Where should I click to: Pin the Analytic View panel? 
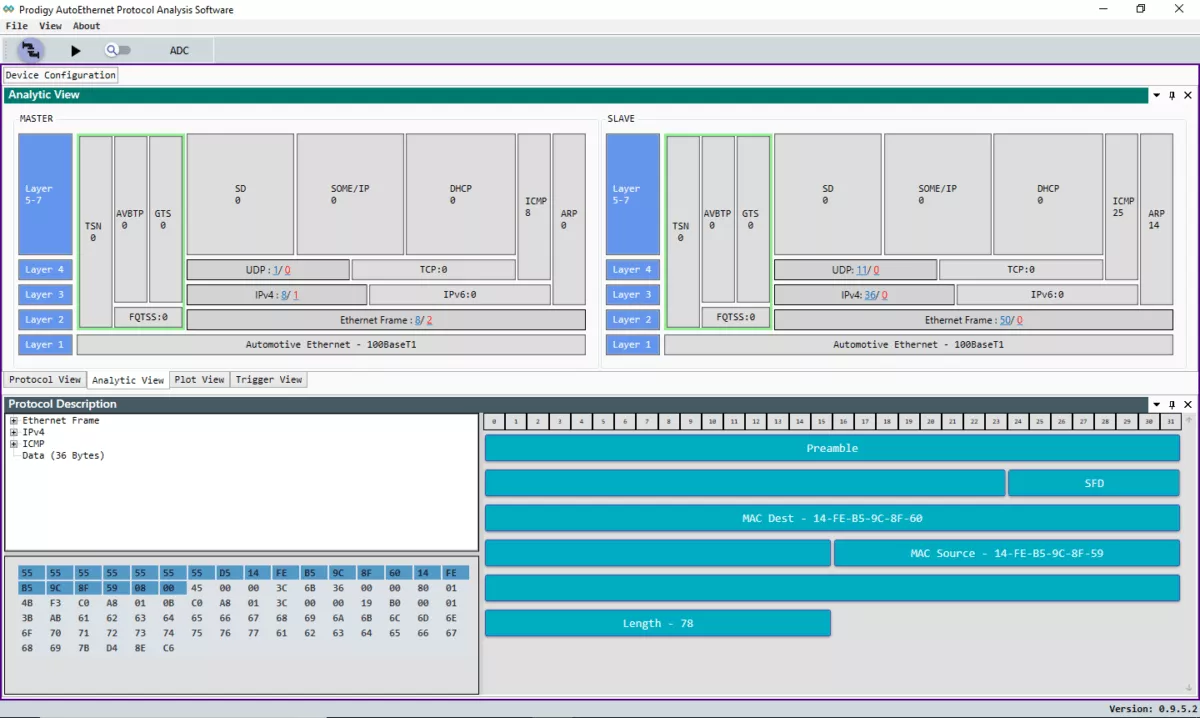coord(1172,96)
